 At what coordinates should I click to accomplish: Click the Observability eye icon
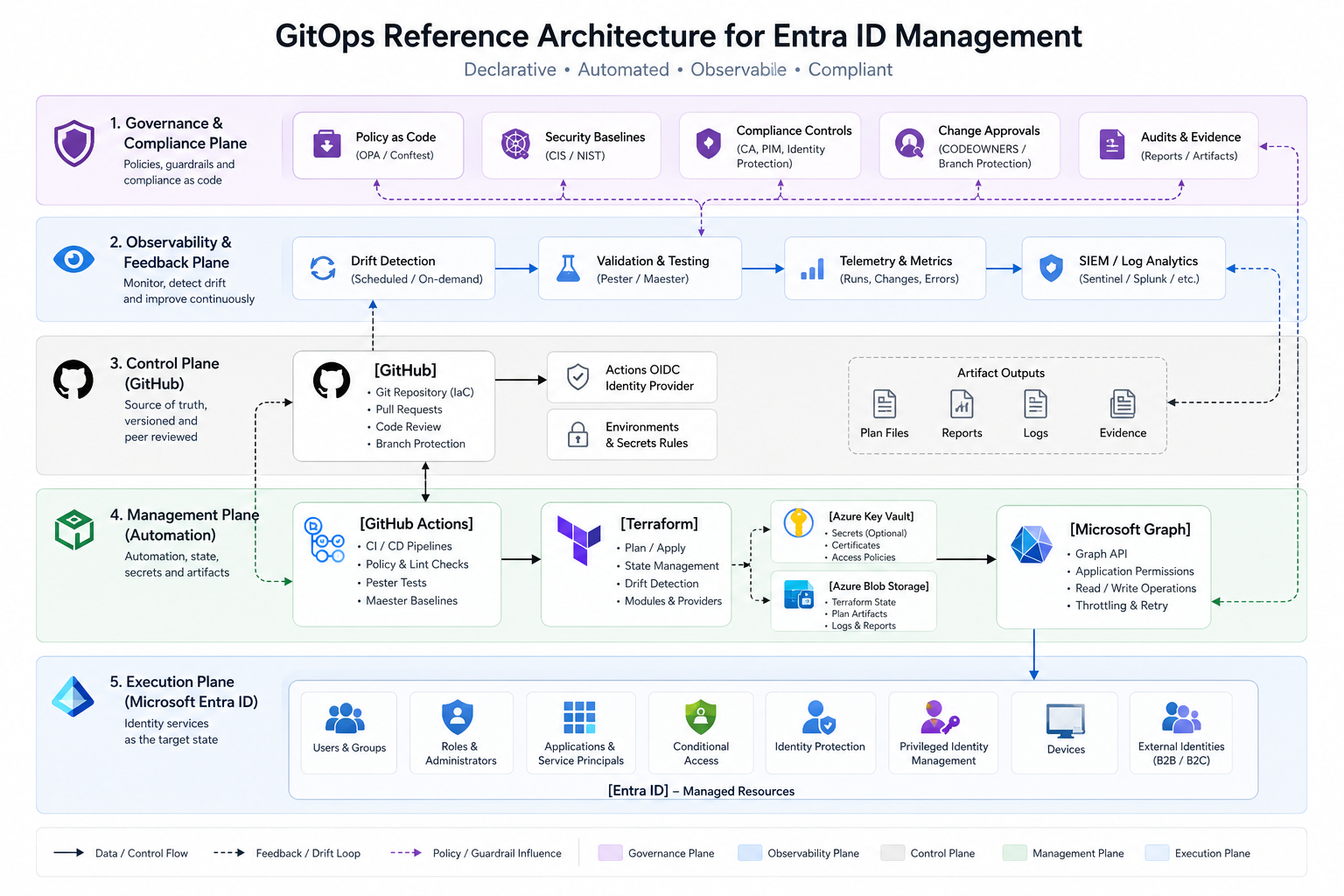click(x=73, y=259)
